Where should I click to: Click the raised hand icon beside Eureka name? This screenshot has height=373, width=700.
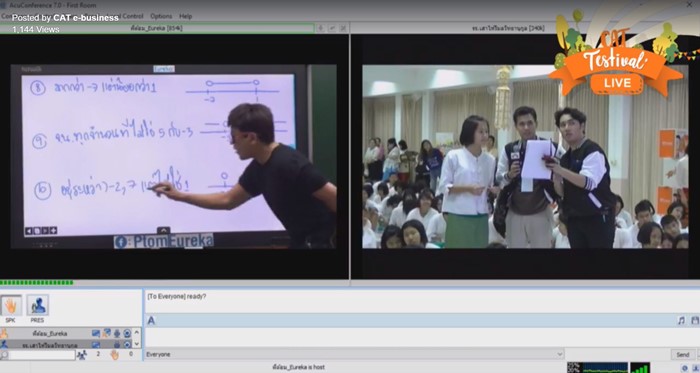click(4, 333)
